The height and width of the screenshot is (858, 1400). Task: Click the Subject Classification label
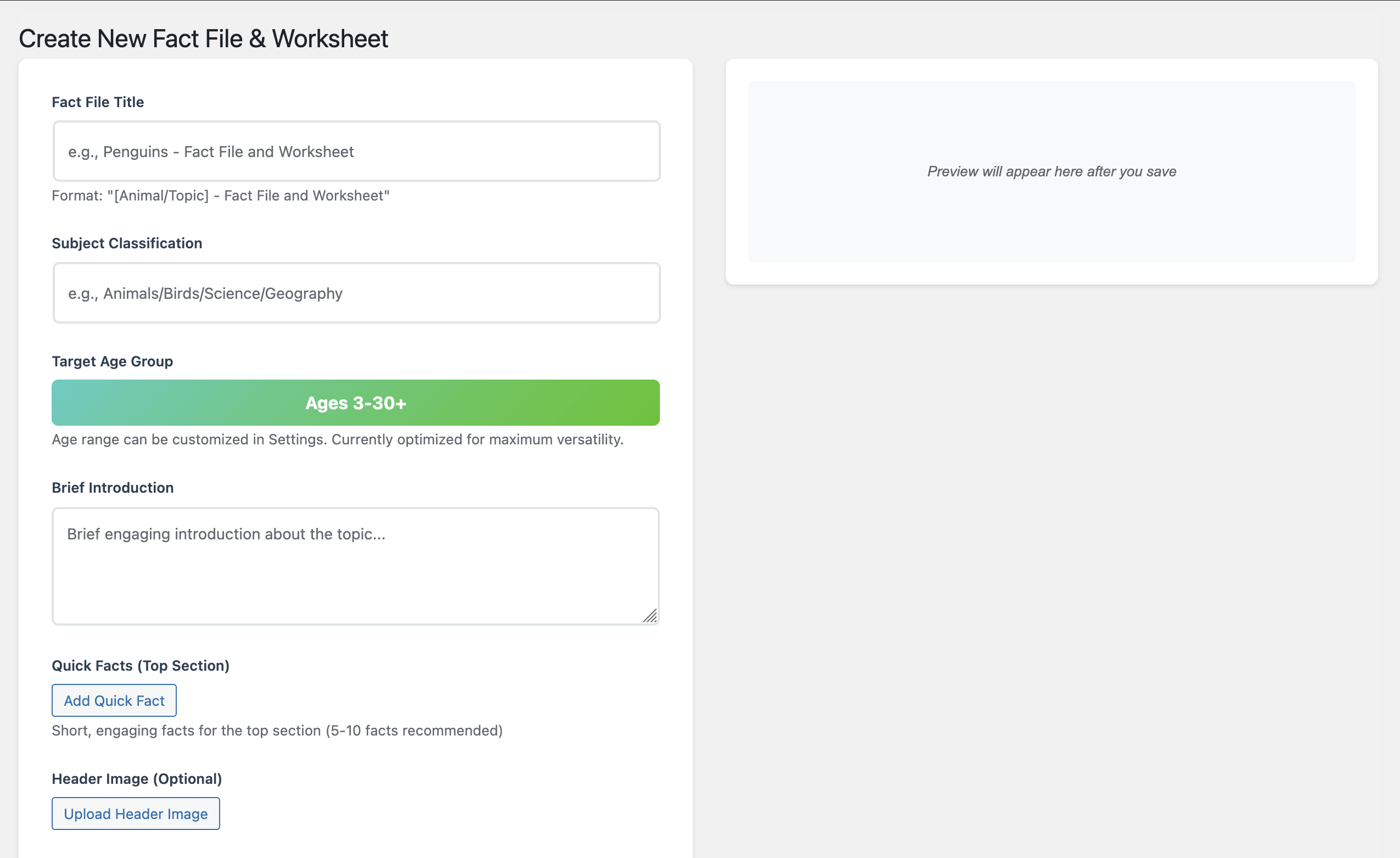point(127,243)
